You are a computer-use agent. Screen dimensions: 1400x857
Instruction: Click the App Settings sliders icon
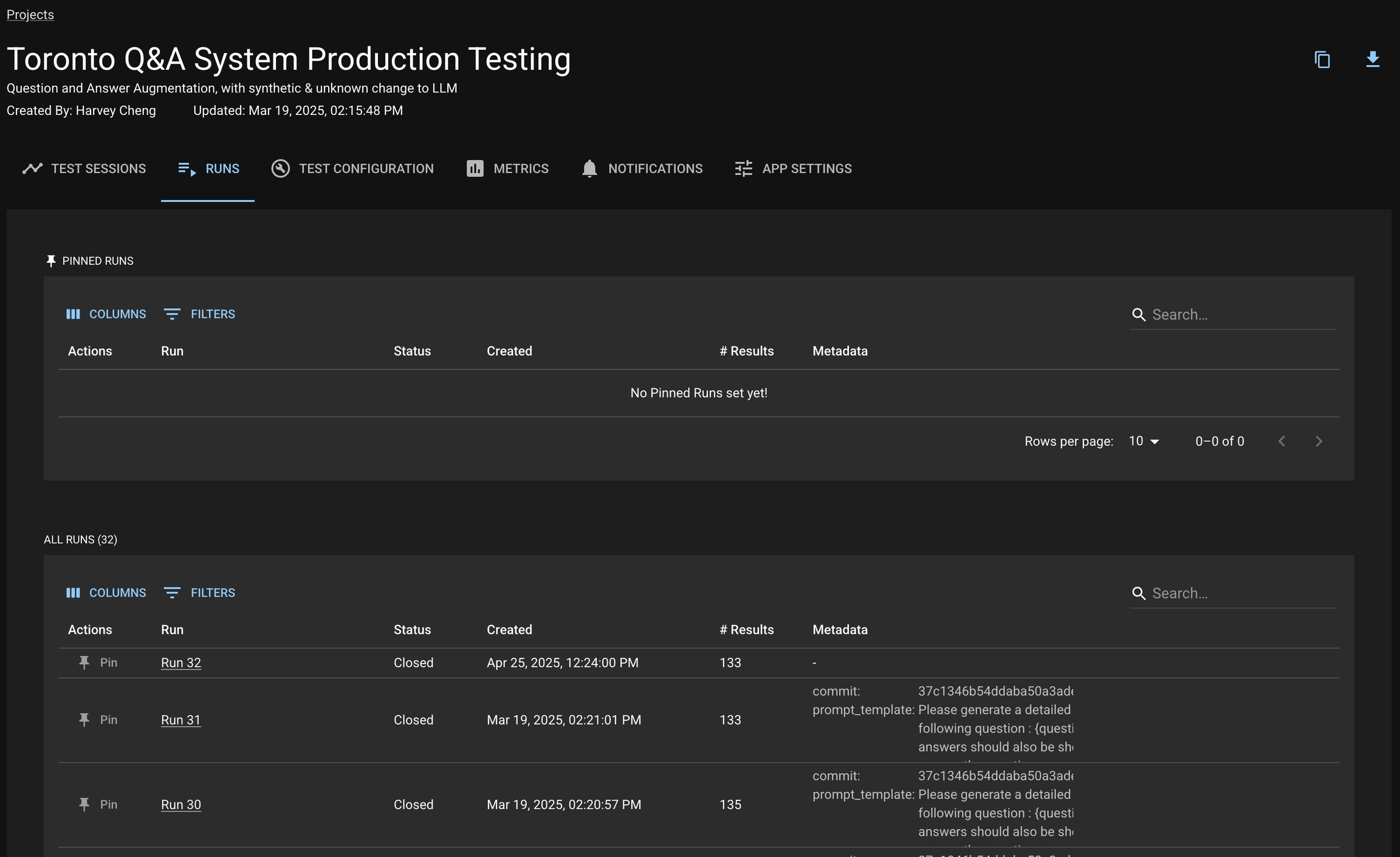pos(743,168)
